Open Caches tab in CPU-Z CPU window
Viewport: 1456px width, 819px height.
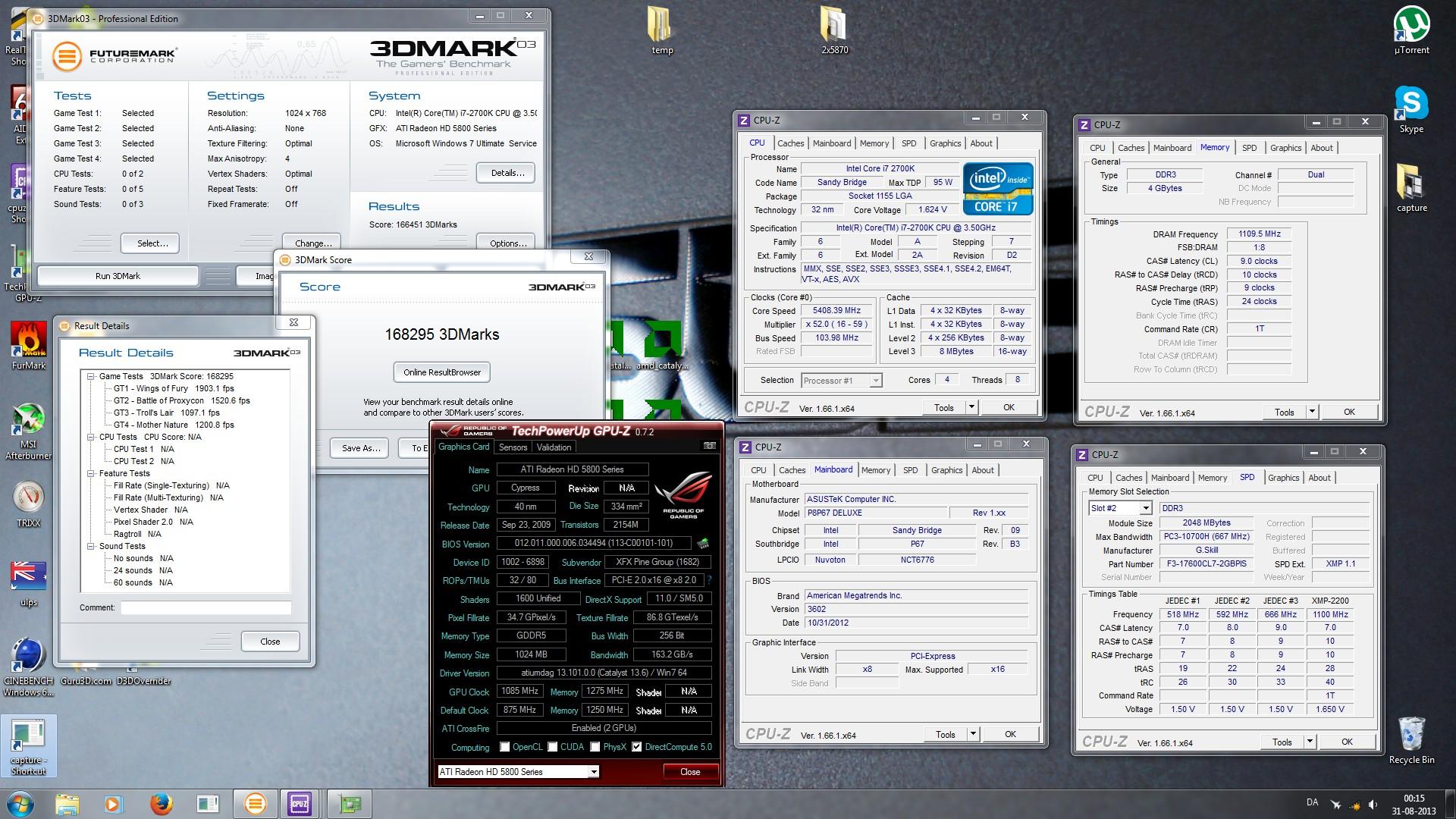point(790,143)
